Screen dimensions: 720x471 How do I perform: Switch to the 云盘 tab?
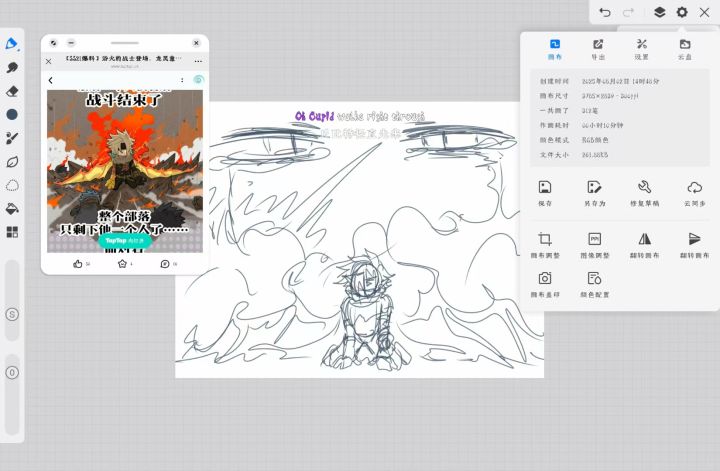coord(685,50)
